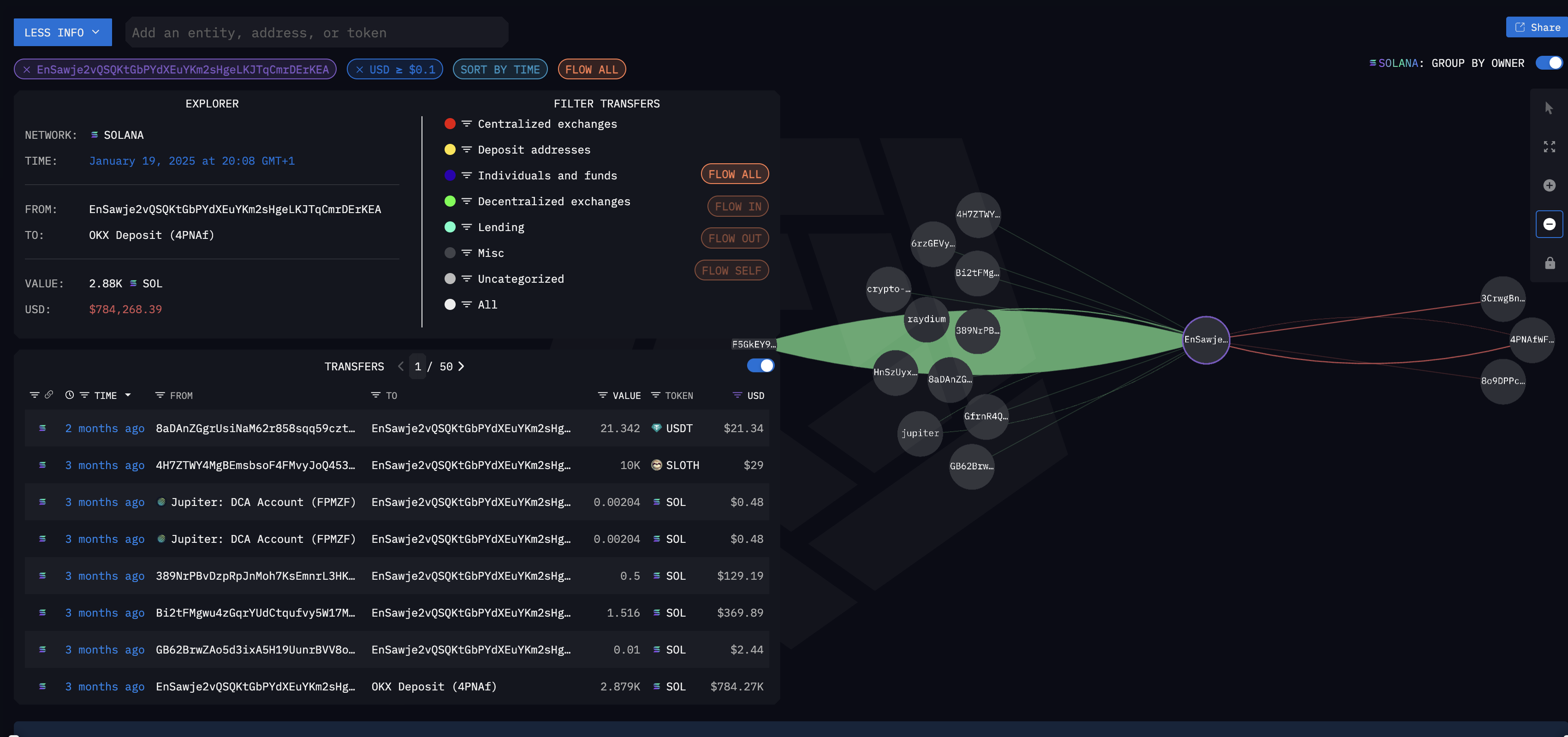Share this visualization
This screenshot has height=737, width=1568.
(1537, 27)
